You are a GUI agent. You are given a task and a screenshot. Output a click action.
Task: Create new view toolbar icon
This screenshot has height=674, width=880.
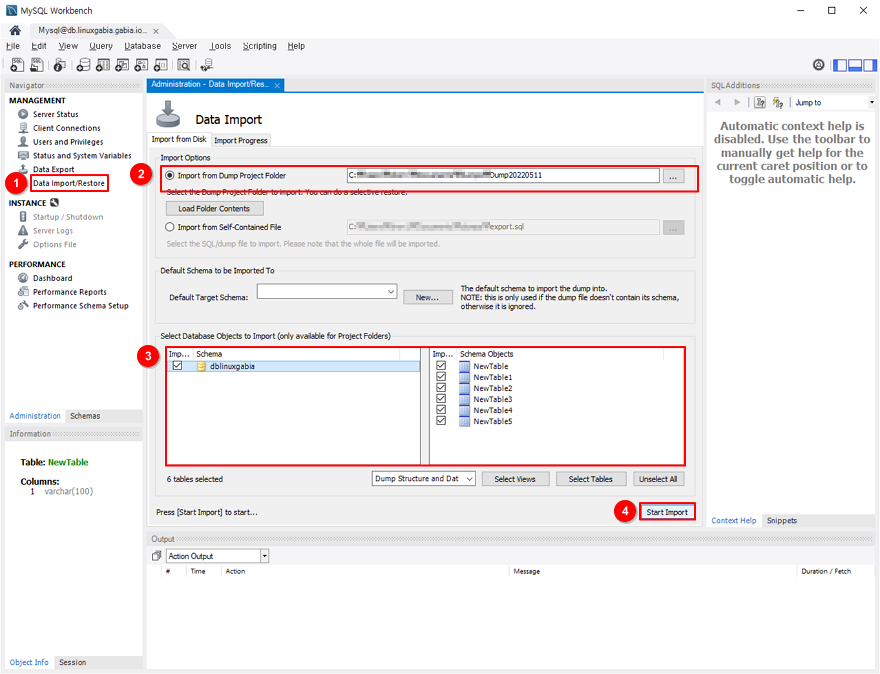[x=122, y=65]
